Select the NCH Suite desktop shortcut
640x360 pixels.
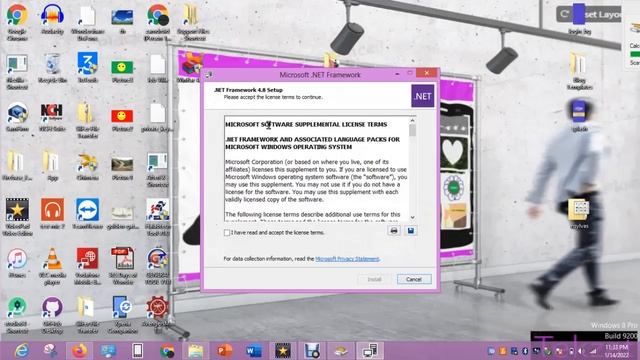pos(52,117)
